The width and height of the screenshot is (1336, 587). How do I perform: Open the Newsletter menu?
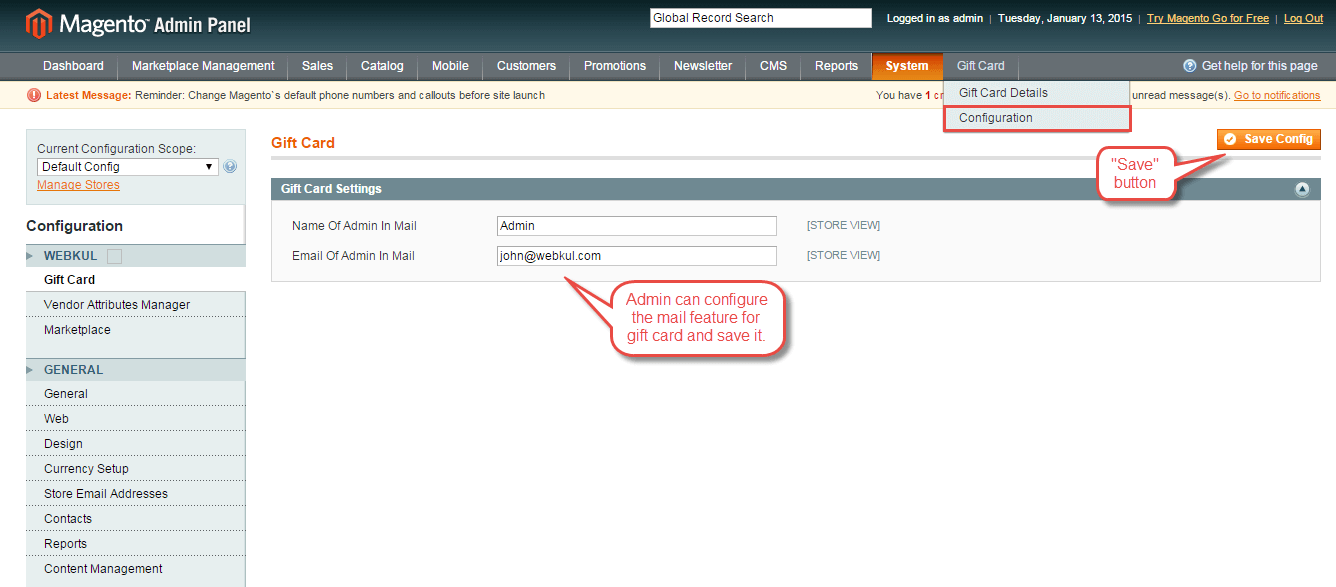(x=703, y=66)
